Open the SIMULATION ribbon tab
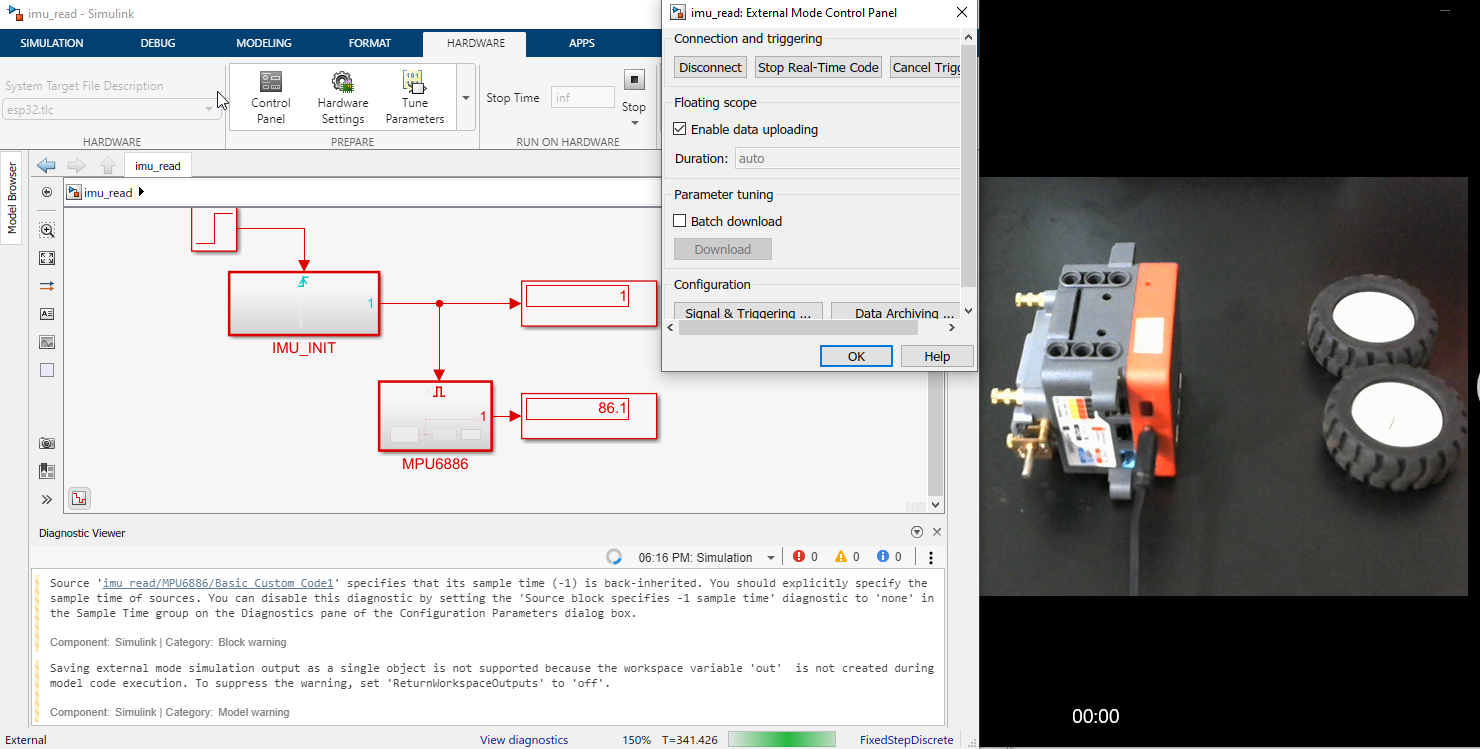This screenshot has height=749, width=1480. [52, 43]
